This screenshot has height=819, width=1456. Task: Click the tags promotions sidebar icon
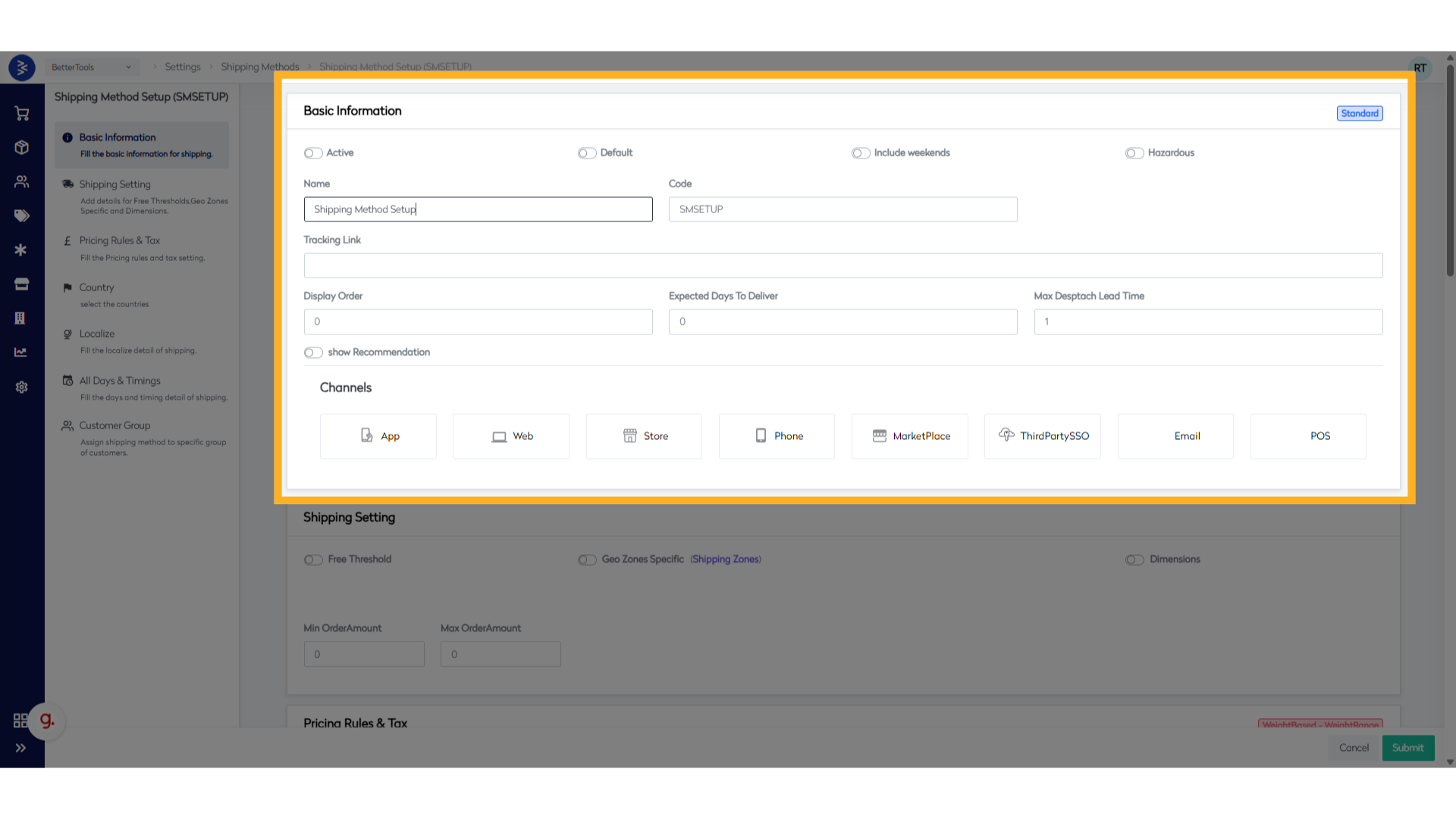coord(22,216)
